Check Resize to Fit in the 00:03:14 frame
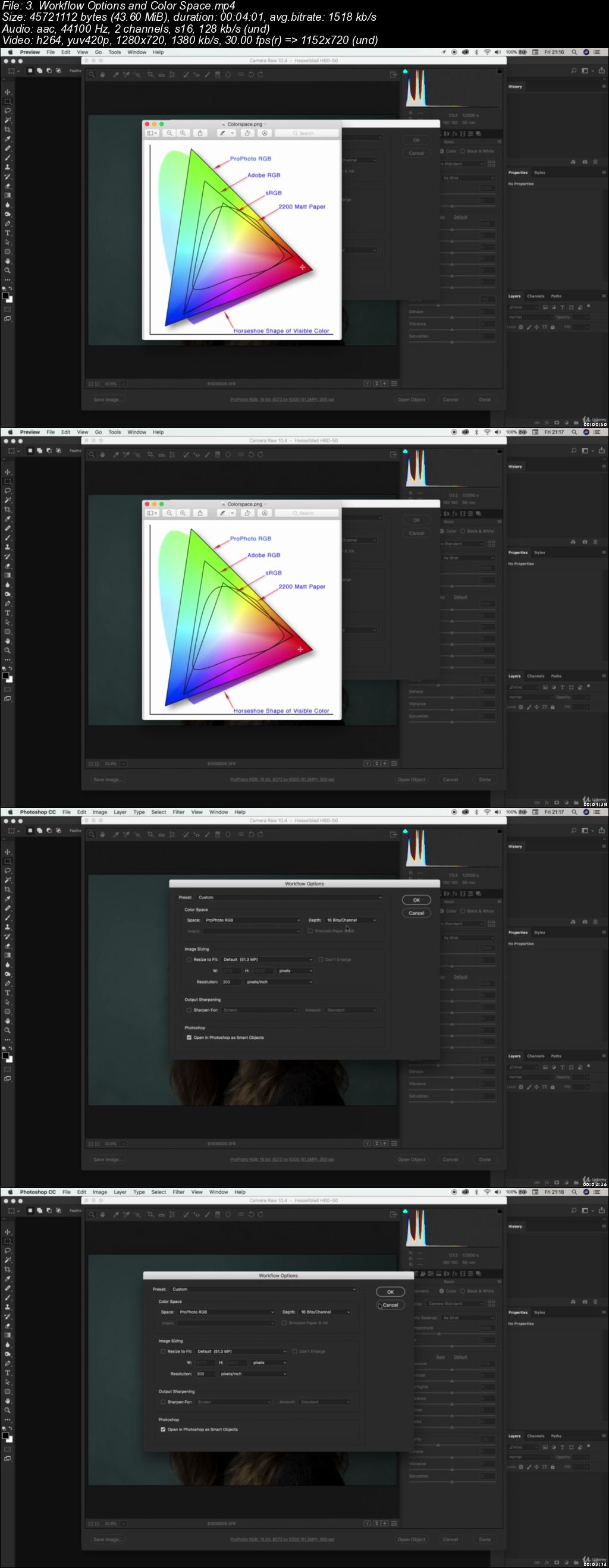The image size is (609, 1568). pos(162,1351)
